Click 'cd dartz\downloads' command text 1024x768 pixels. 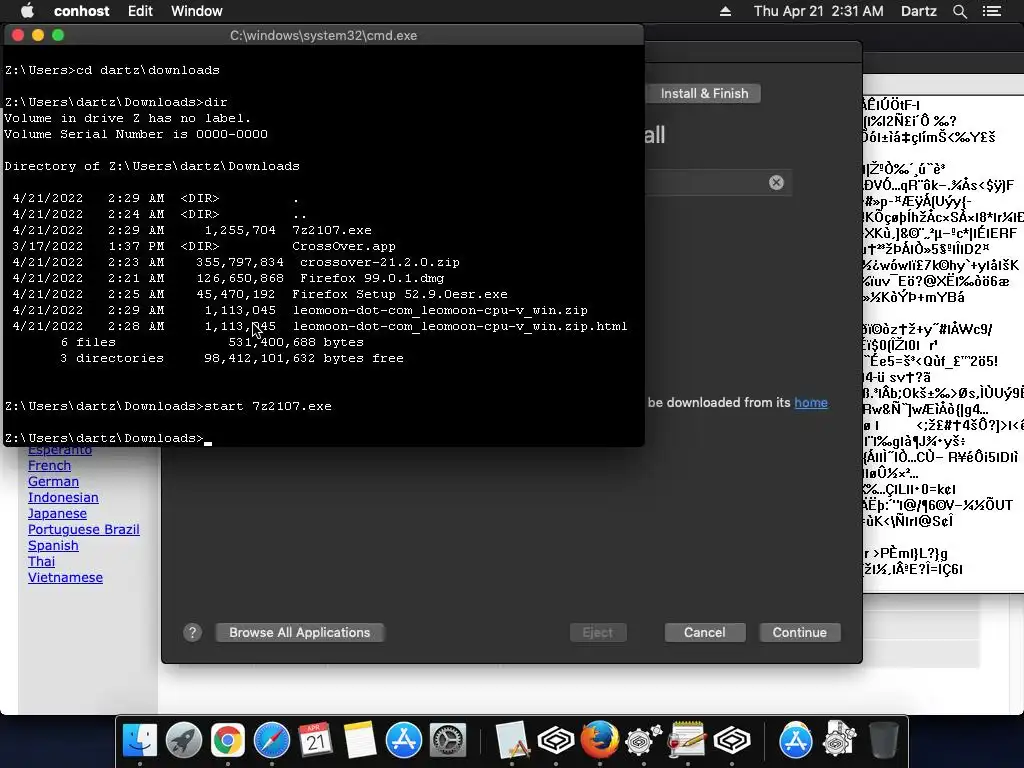(x=148, y=70)
